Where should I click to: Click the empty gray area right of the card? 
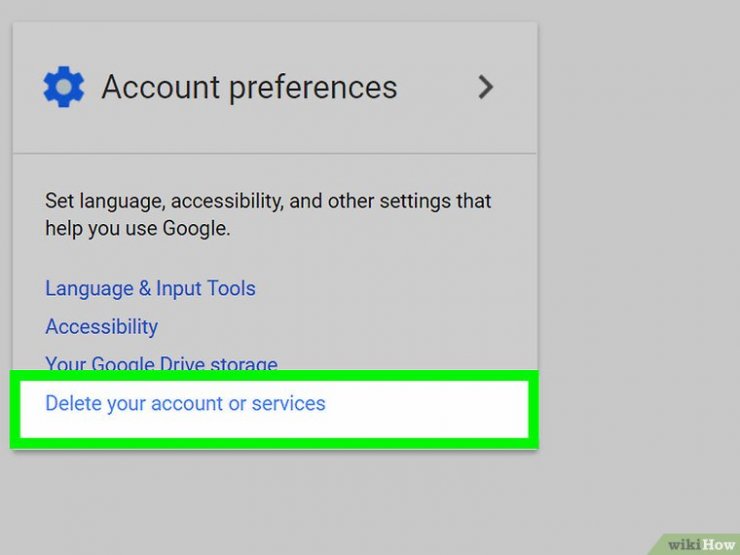pos(640,250)
